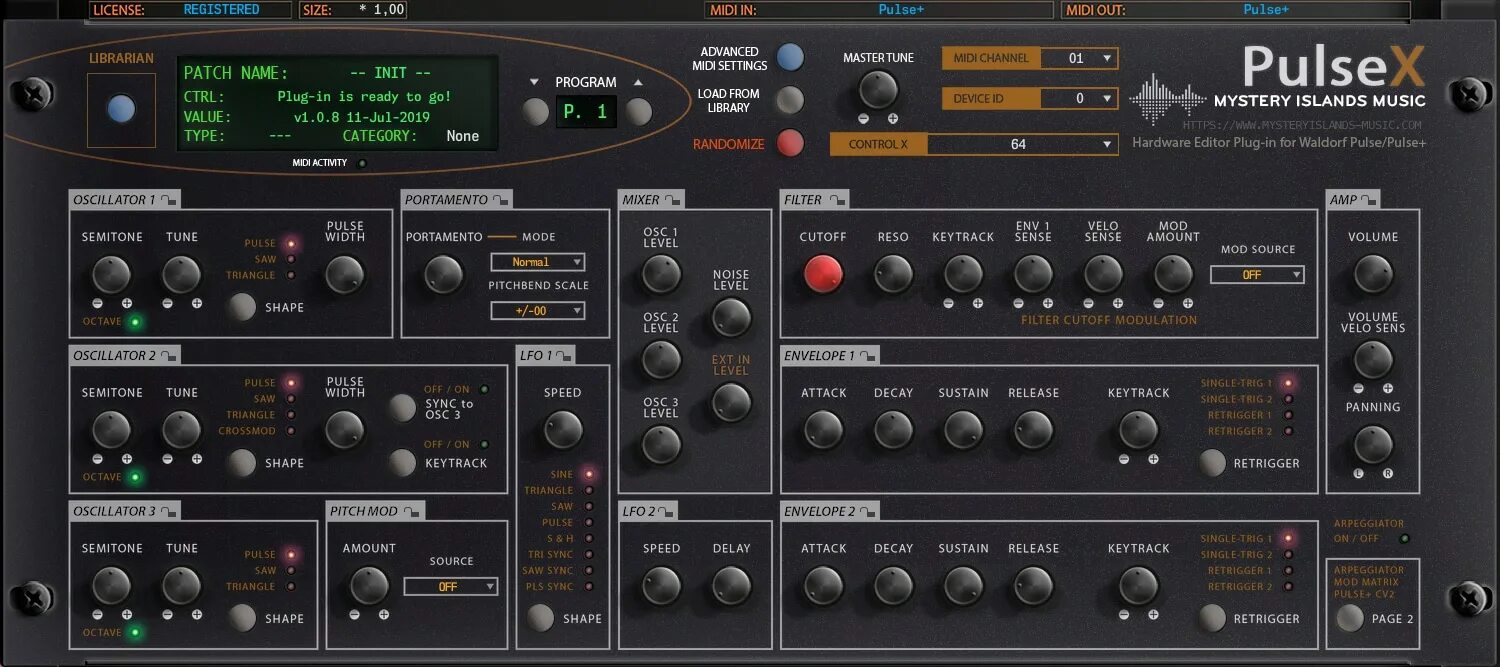This screenshot has height=667, width=1500.
Task: Toggle the Oscillator 2 Octave LED
Action: 136,477
